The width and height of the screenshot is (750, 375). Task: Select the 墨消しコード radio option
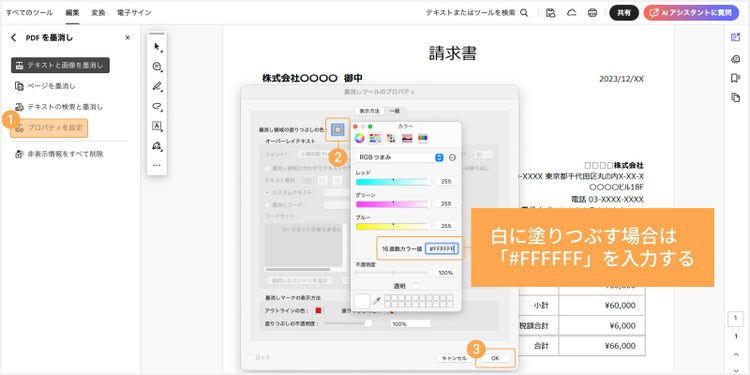(267, 205)
